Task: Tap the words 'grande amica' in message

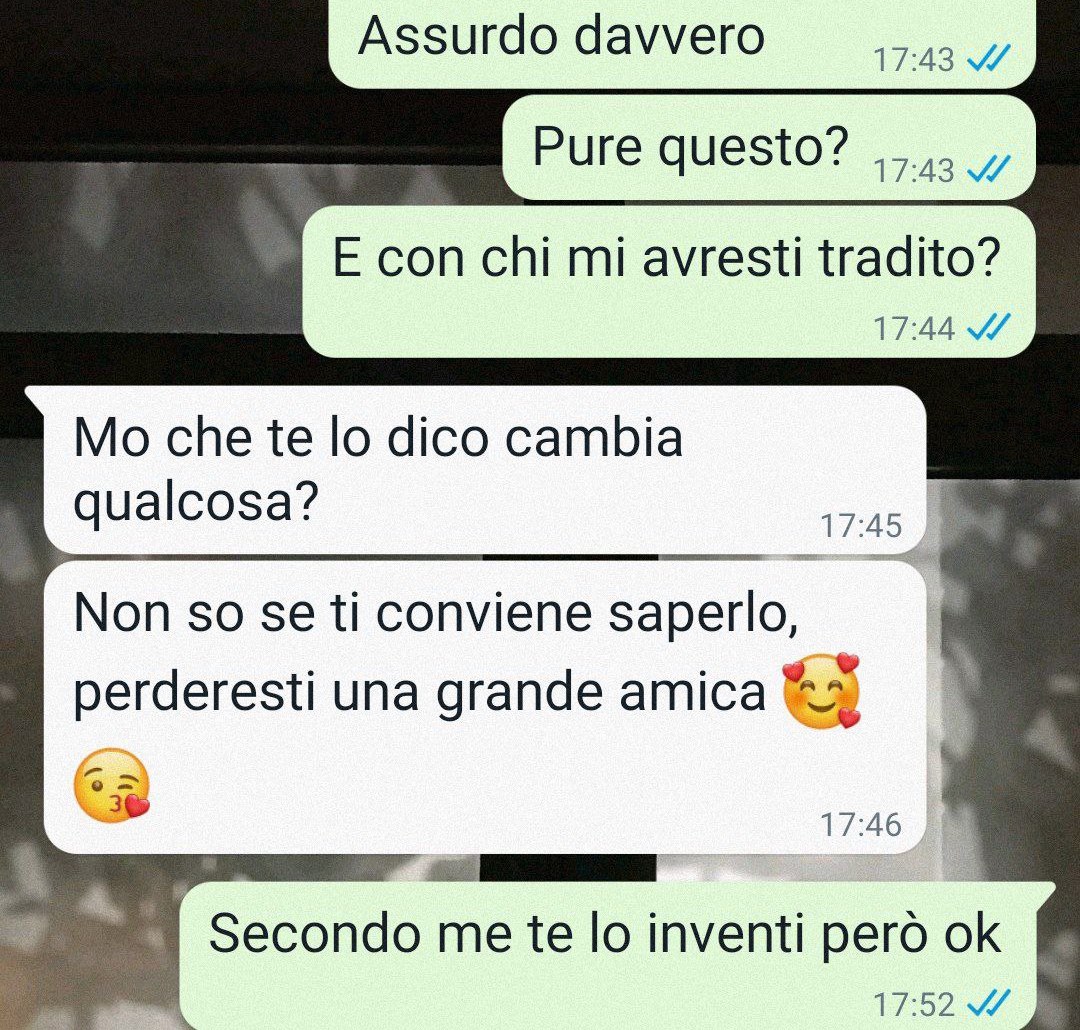Action: (x=601, y=694)
